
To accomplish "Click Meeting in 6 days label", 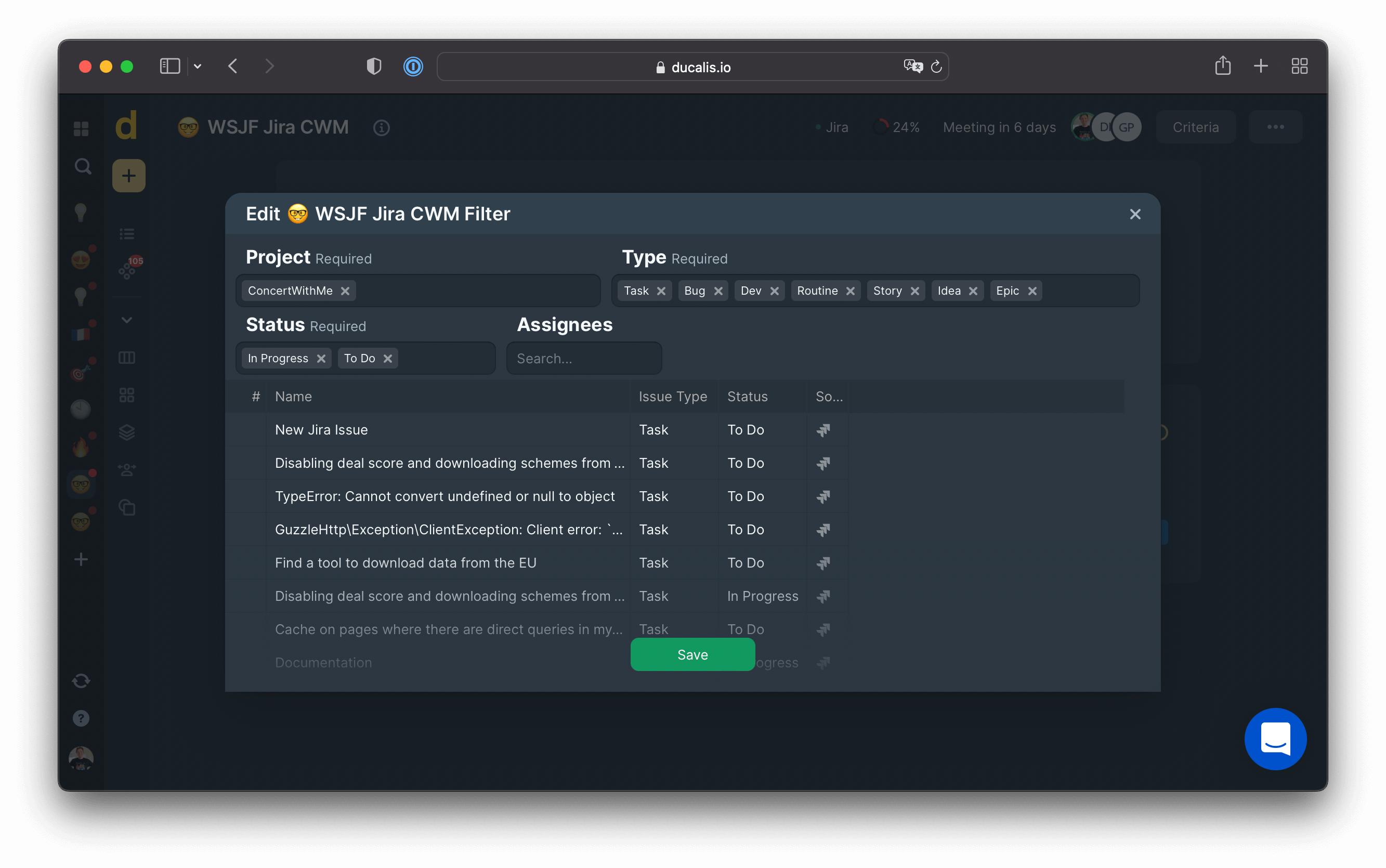I will (x=999, y=127).
